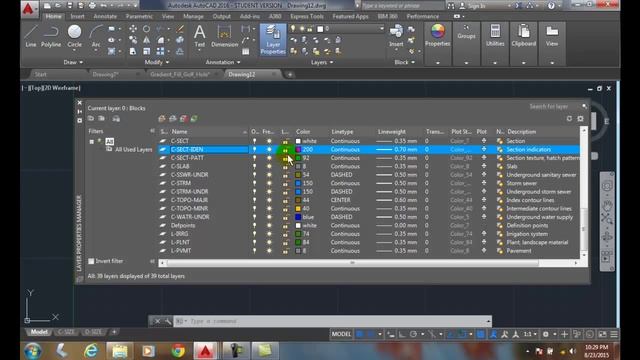Viewport: 640px width, 360px height.
Task: Click the Search for layer field
Action: click(x=553, y=107)
